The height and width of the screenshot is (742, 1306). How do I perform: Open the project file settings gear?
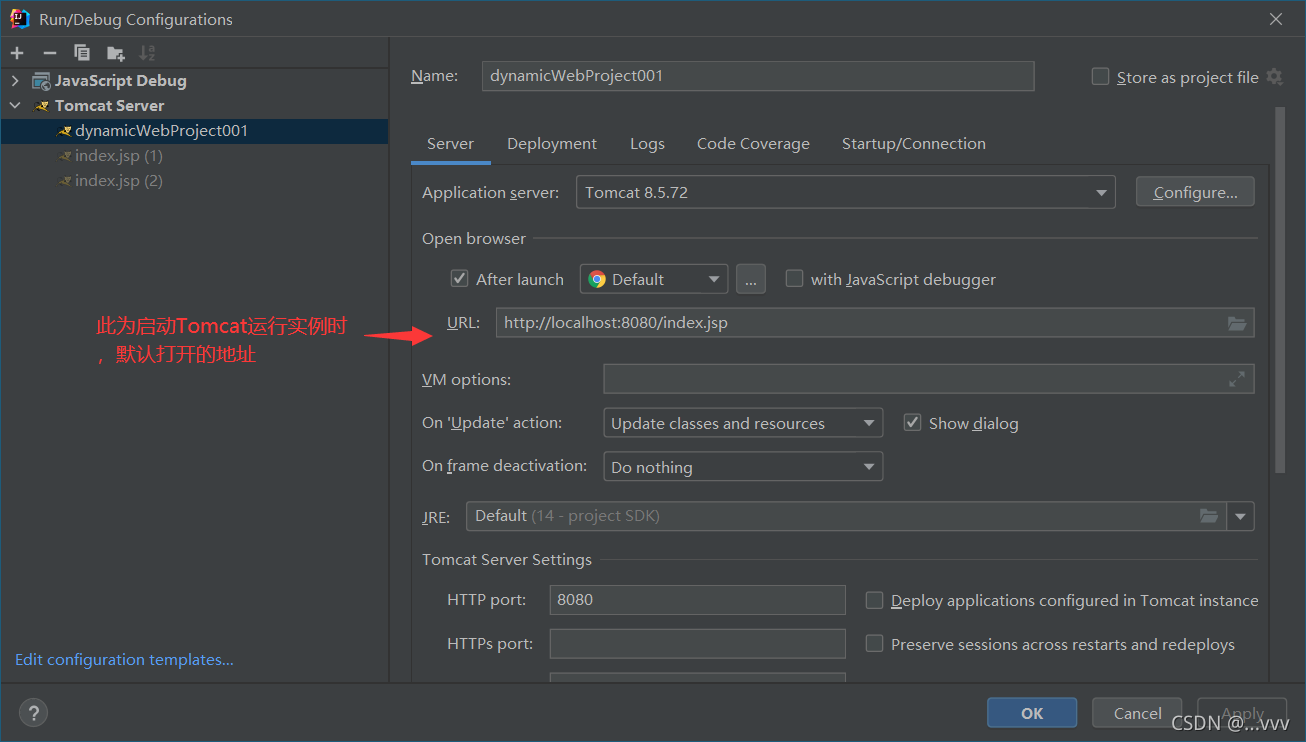tap(1274, 77)
